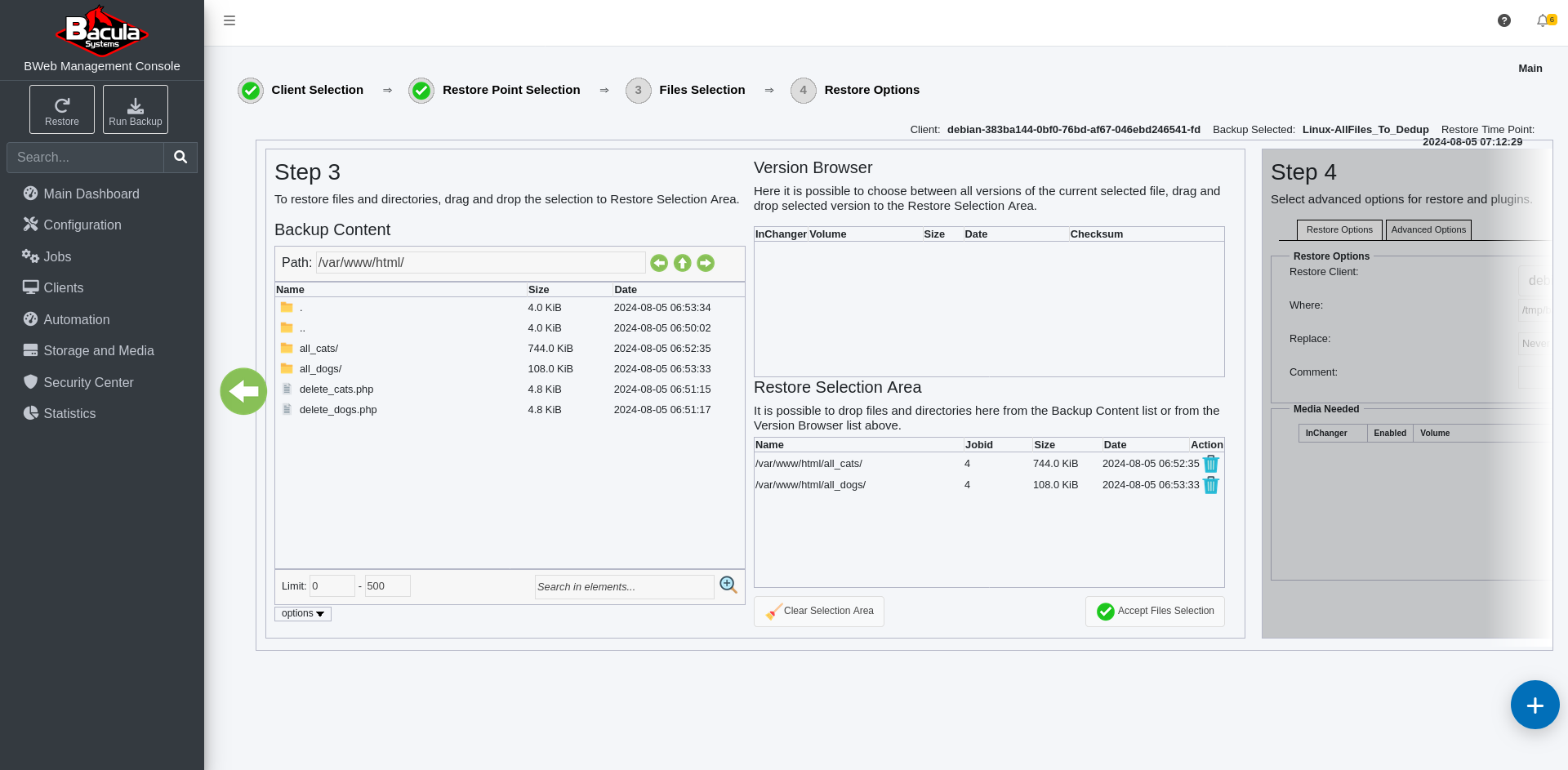Open the Jobs menu item

tap(57, 256)
